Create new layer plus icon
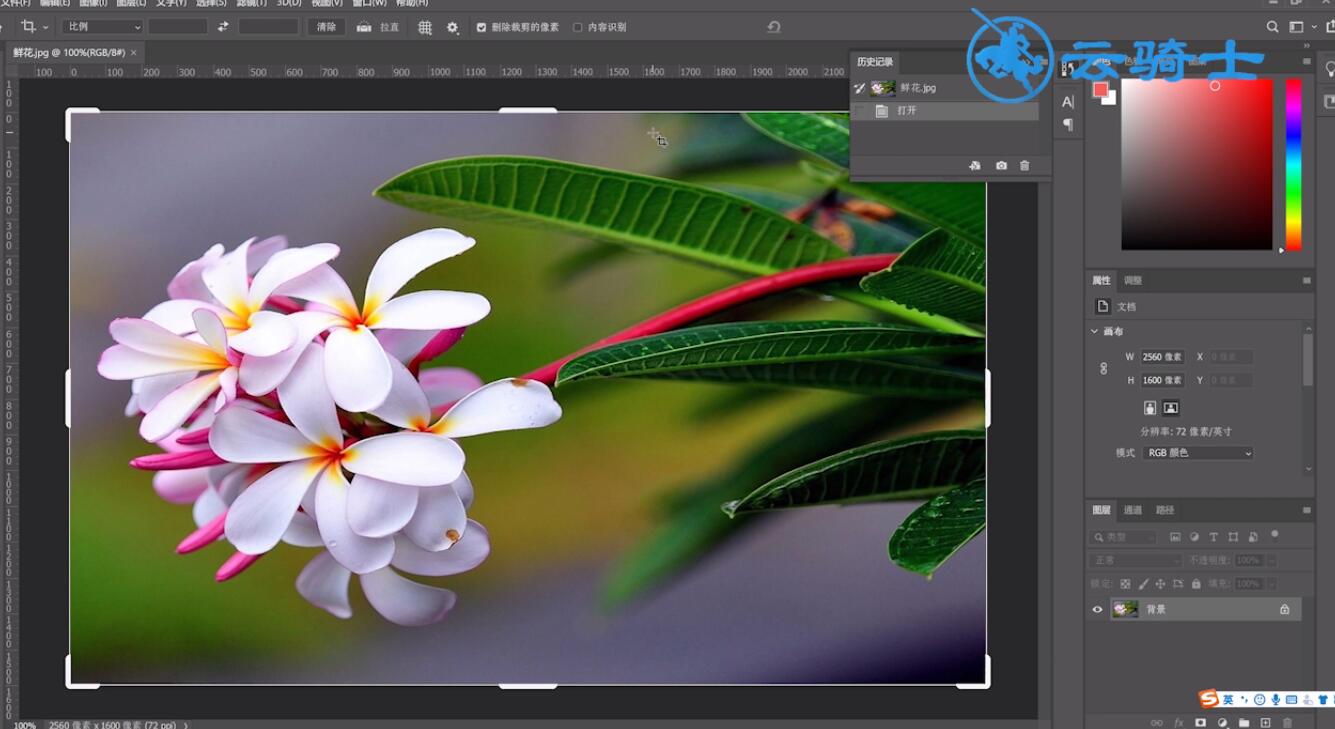Screen dimensions: 1335x729 [1266, 722]
